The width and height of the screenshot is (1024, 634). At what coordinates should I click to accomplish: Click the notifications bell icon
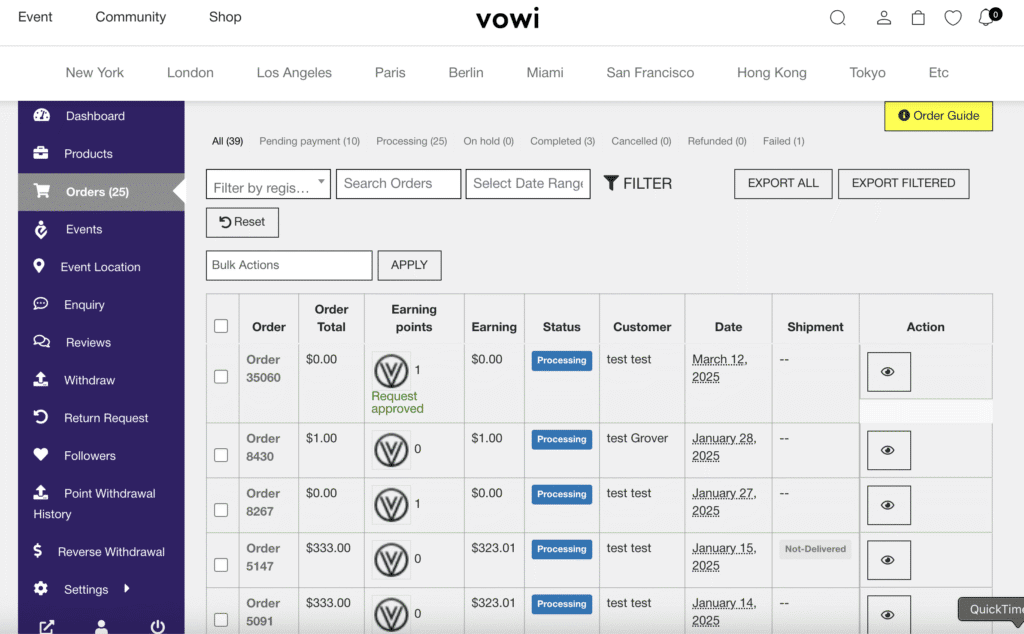point(987,18)
